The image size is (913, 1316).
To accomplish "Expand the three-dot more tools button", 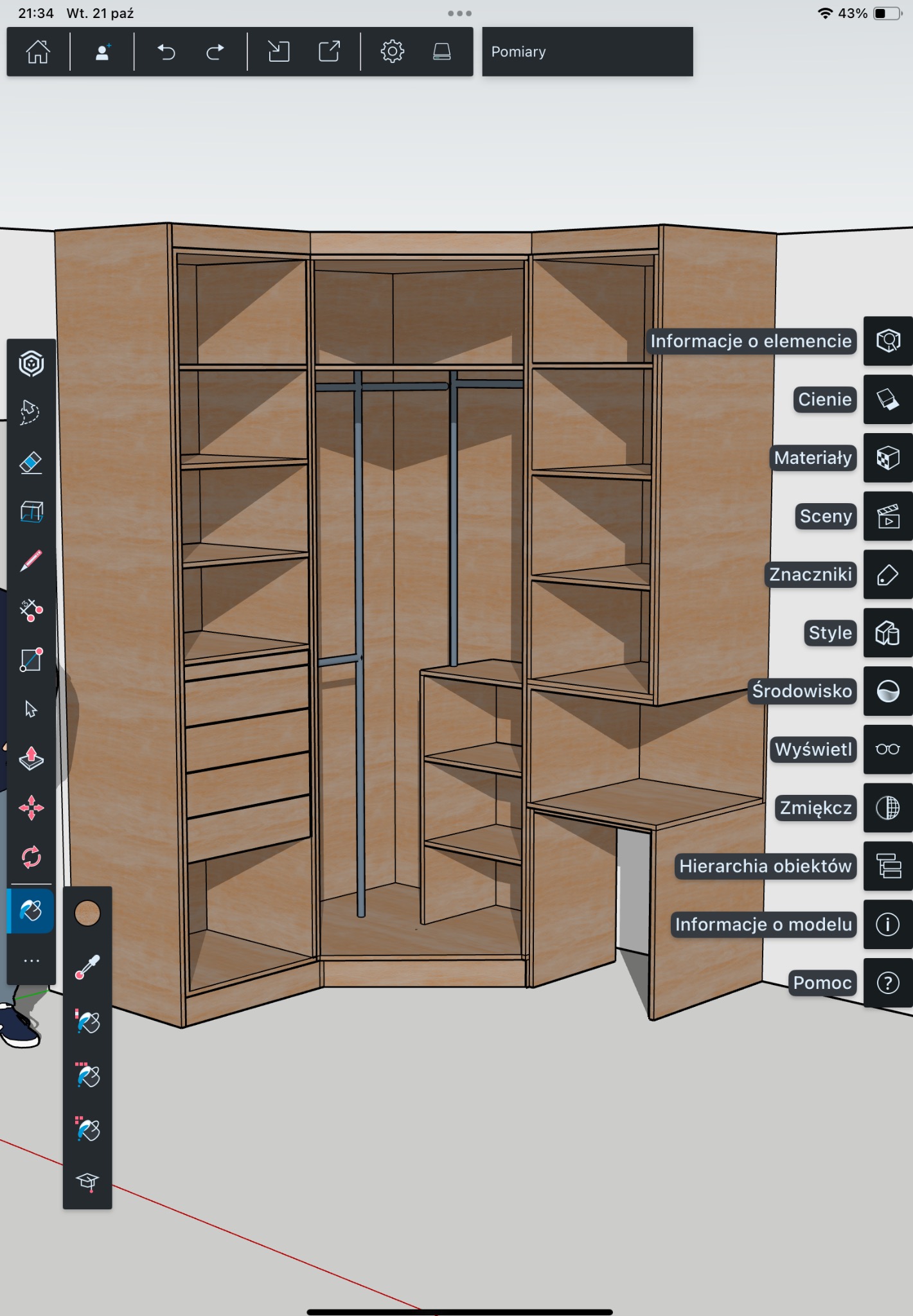I will tap(31, 961).
